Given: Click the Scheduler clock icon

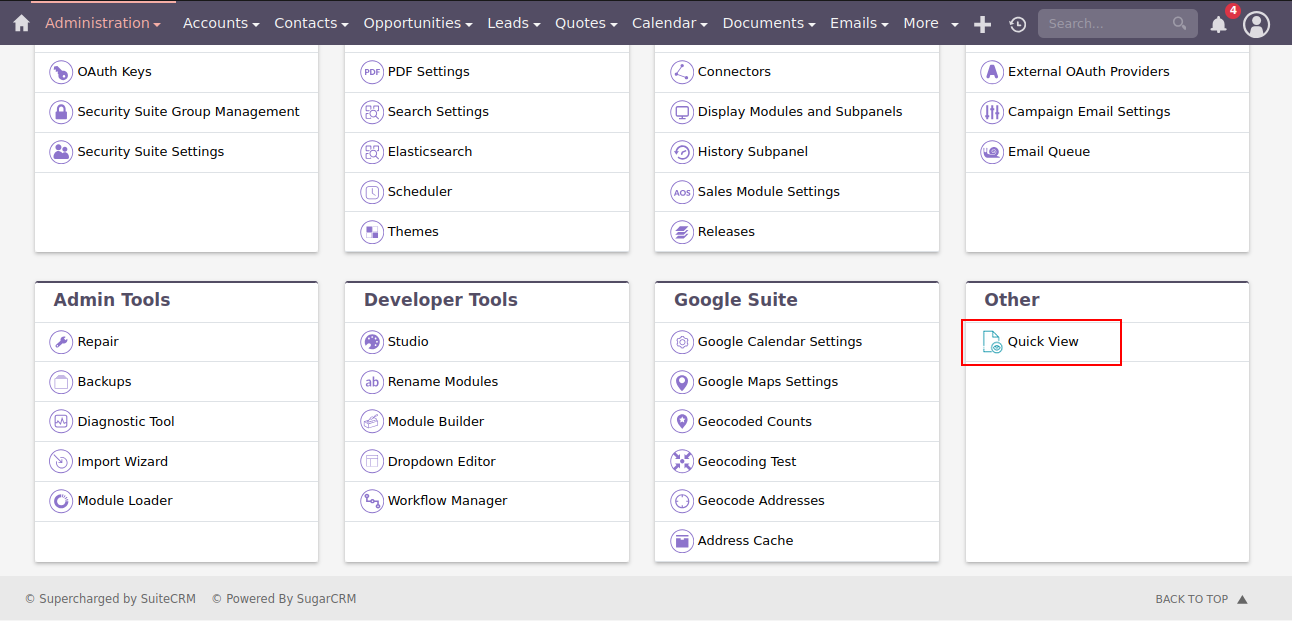Looking at the screenshot, I should [x=372, y=192].
